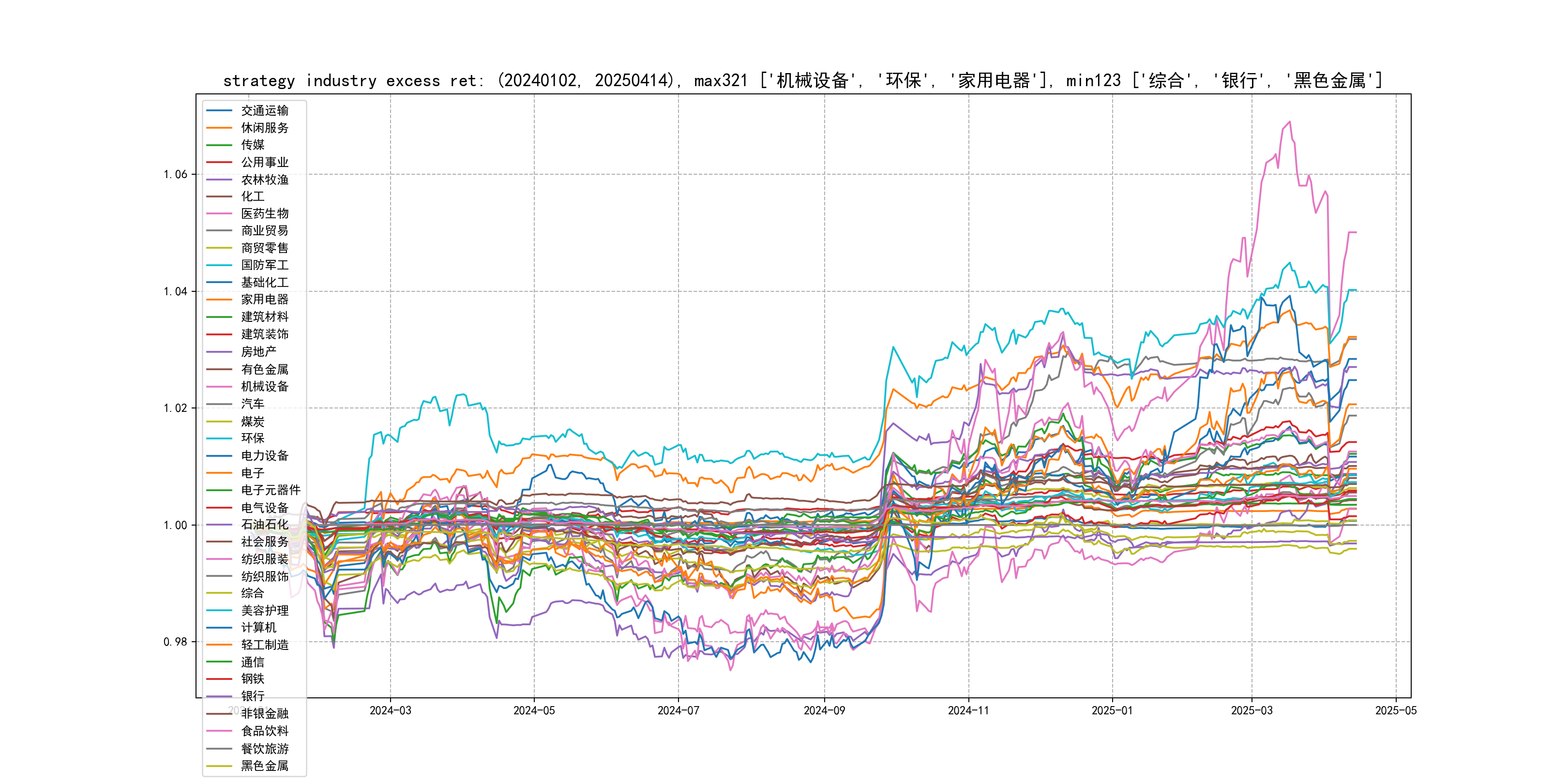Click the 0.98 y-axis tick label

175,642
